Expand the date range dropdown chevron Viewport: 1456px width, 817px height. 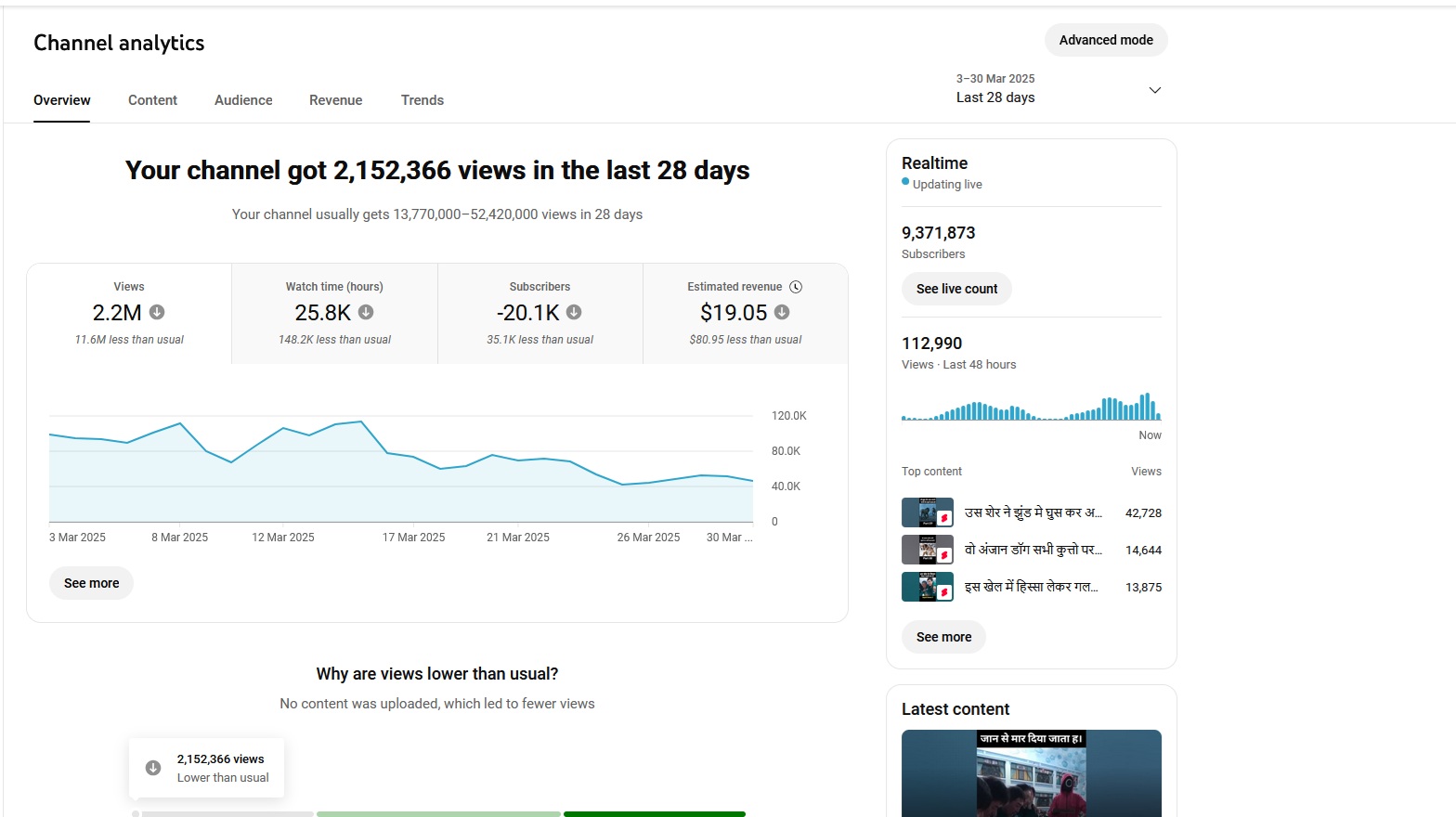tap(1155, 90)
